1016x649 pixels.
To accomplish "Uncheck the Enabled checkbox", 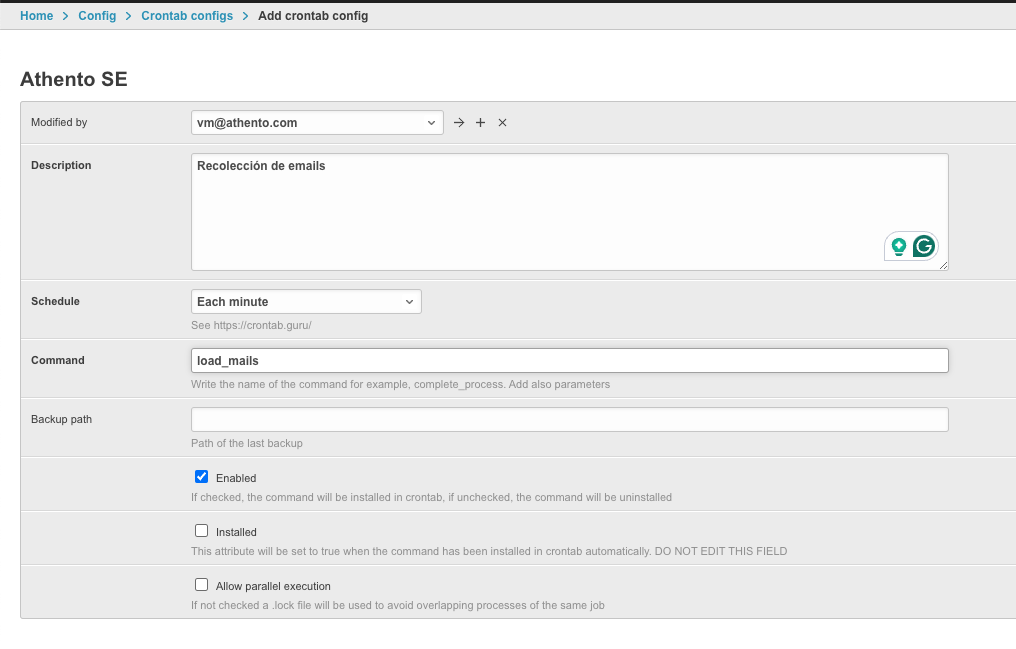I will pyautogui.click(x=201, y=477).
